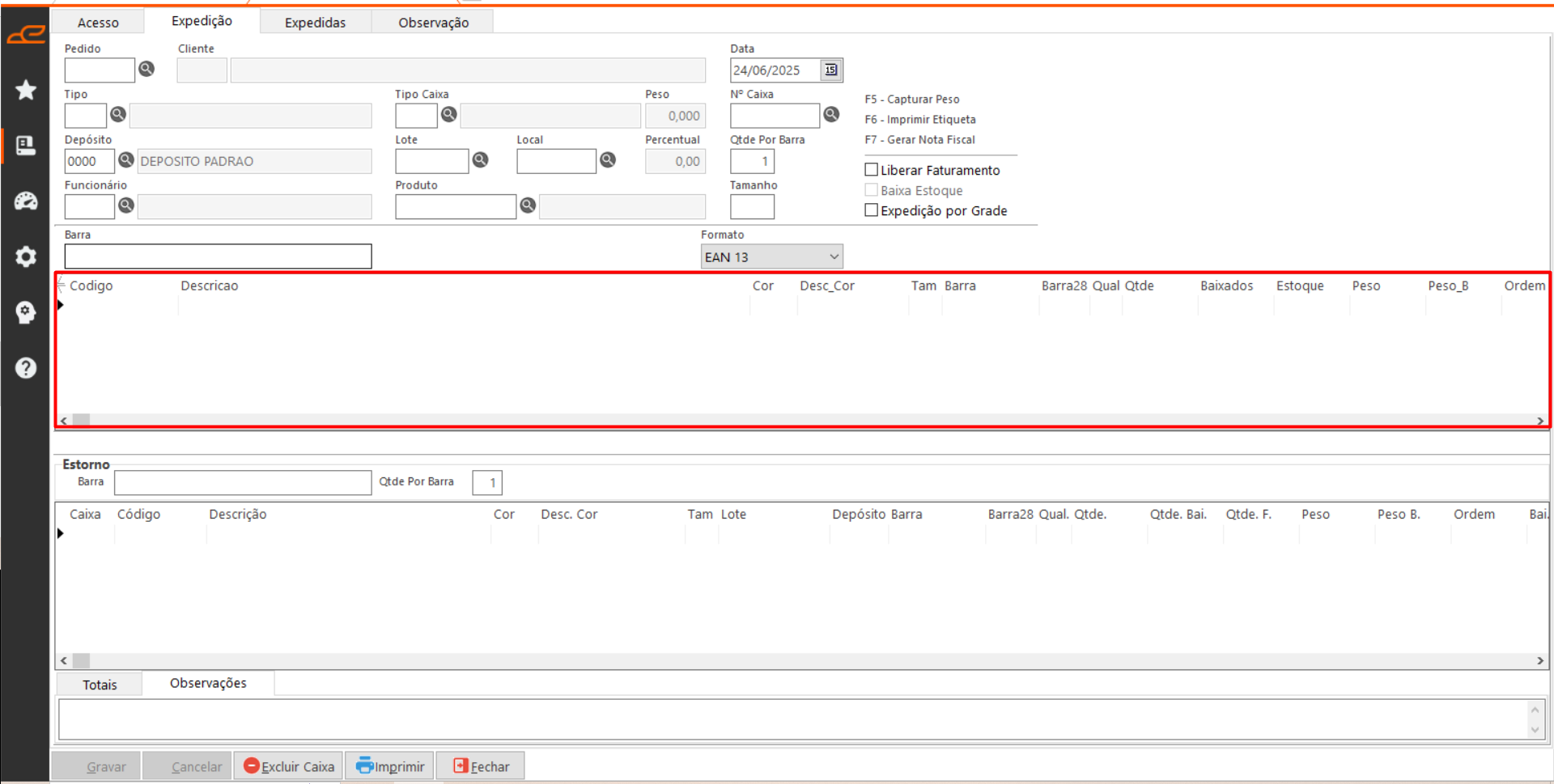Search Depósito using the magnifier icon
Viewport: 1554px width, 784px height.
click(126, 160)
